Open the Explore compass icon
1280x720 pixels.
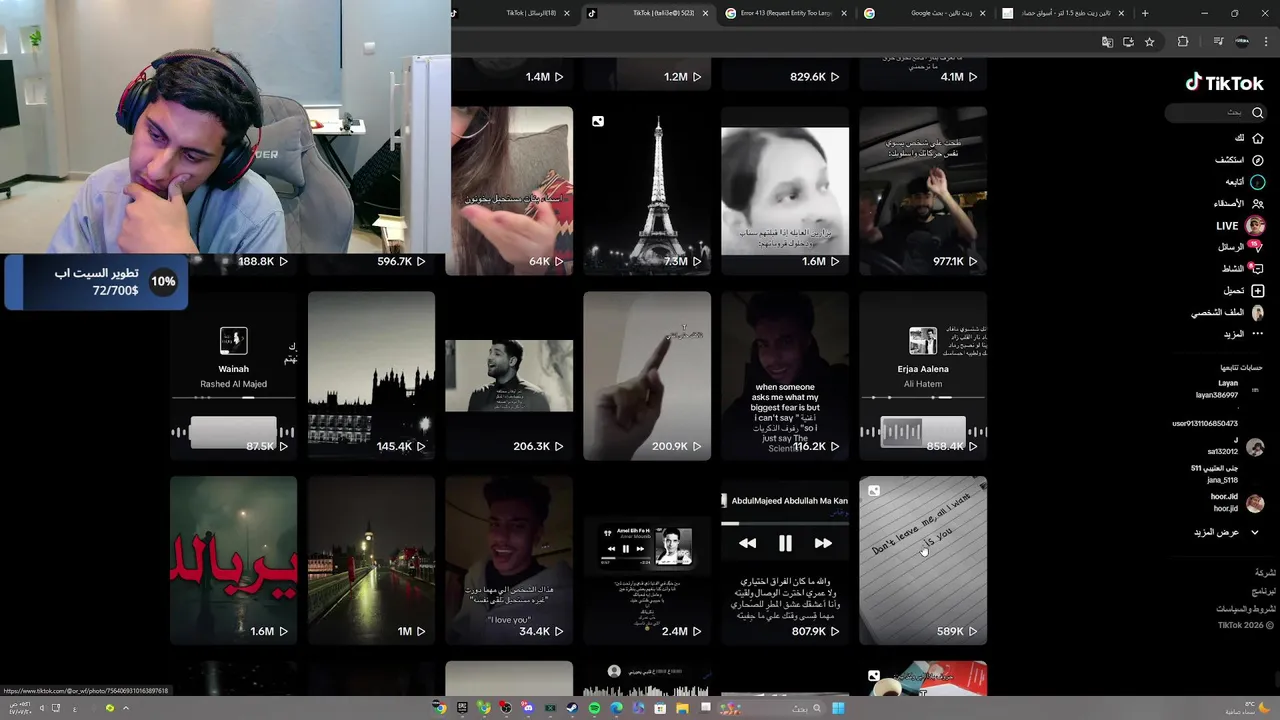[1258, 160]
